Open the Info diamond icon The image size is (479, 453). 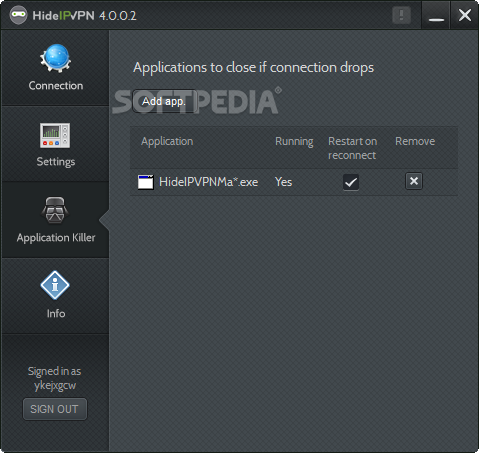pyautogui.click(x=55, y=285)
